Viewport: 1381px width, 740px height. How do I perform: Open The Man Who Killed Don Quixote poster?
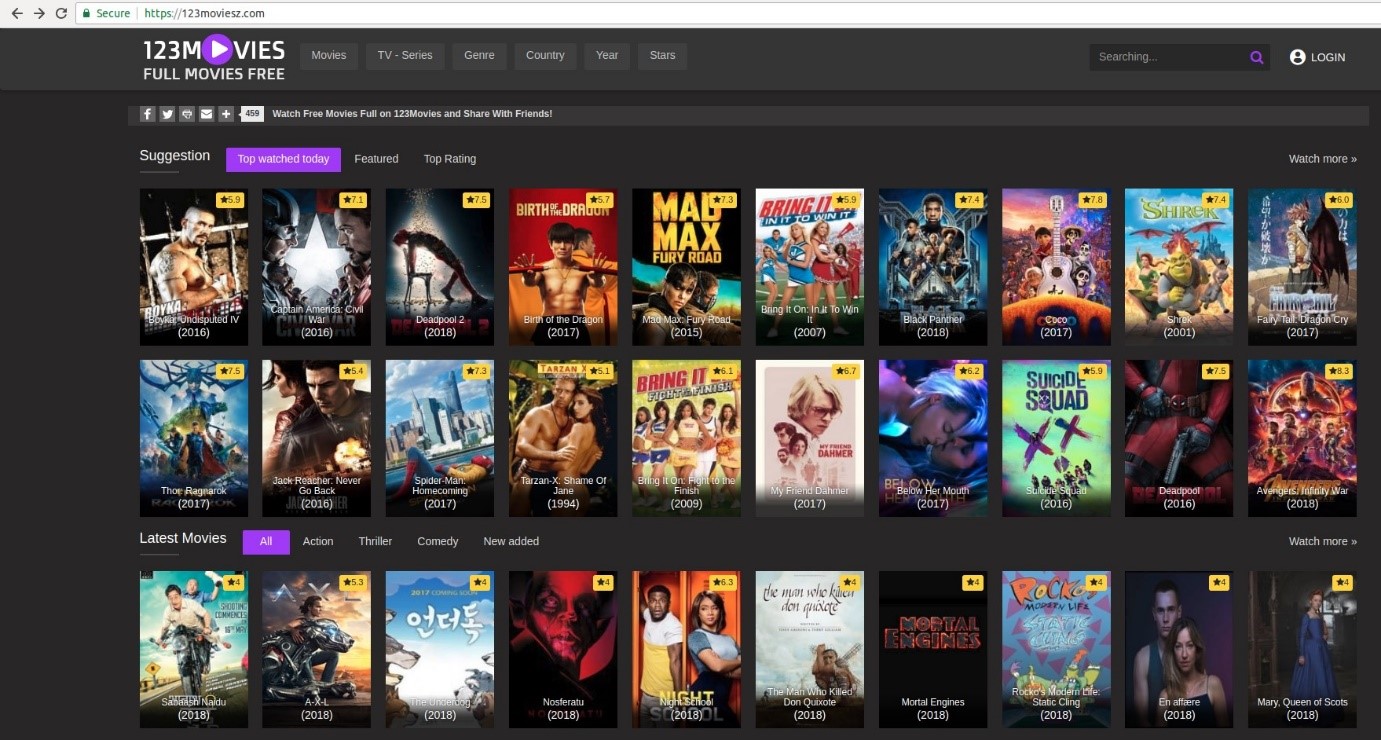point(810,649)
